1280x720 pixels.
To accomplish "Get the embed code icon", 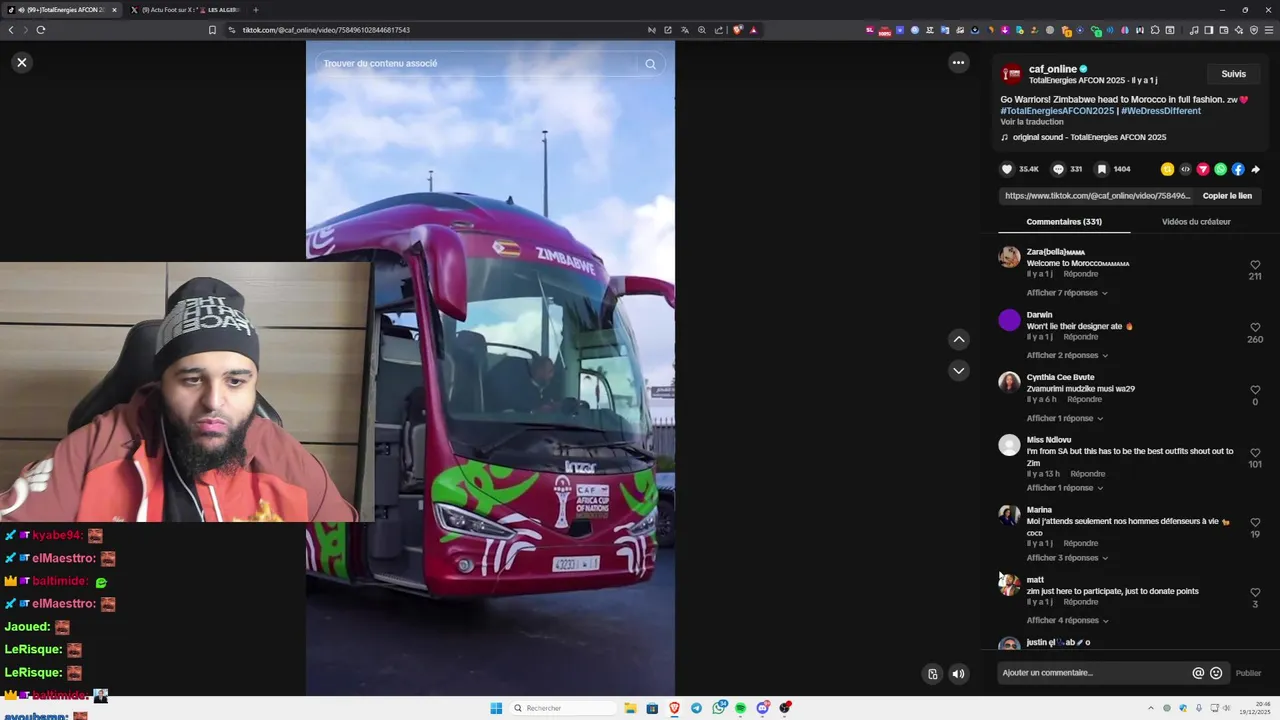I will [x=1185, y=169].
